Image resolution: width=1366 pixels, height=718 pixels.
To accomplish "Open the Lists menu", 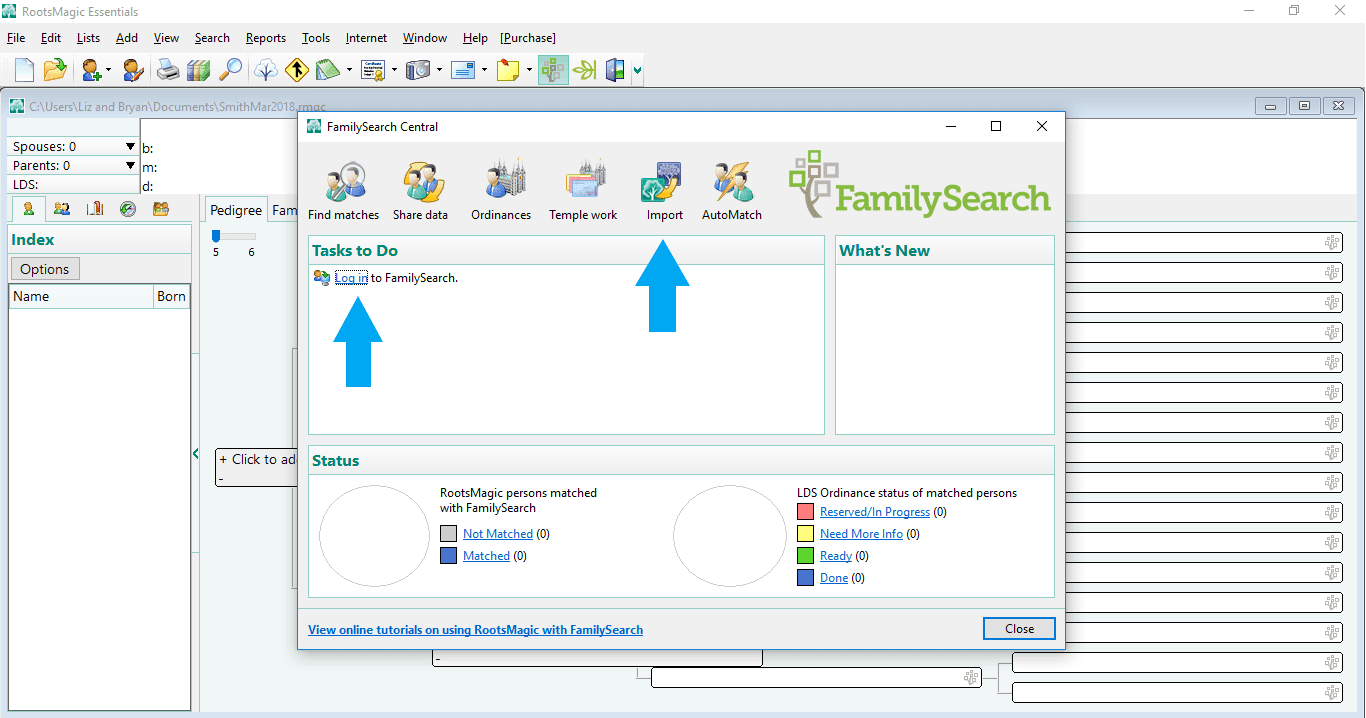I will pyautogui.click(x=88, y=38).
